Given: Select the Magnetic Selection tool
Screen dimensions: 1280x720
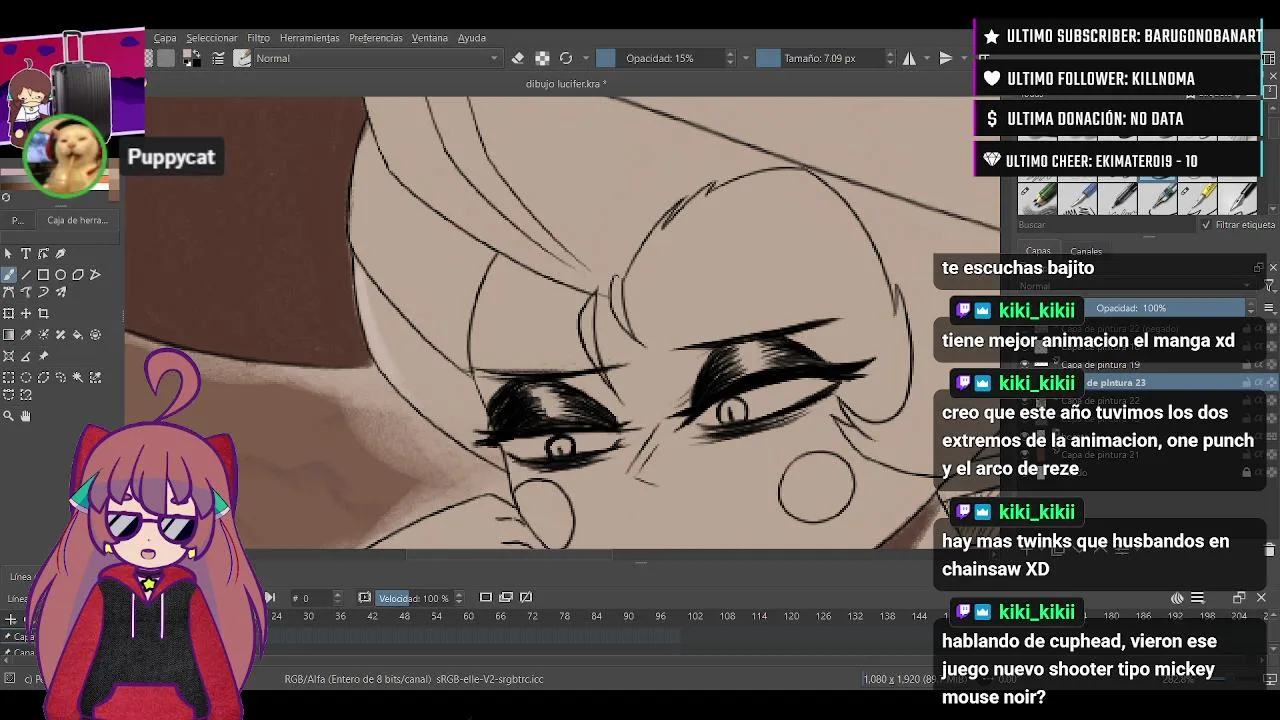Looking at the screenshot, I should pos(26,395).
